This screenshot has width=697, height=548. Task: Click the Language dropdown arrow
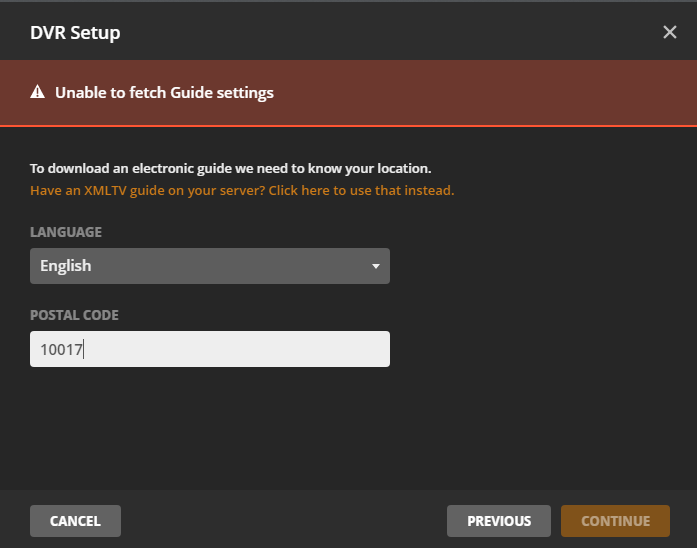click(x=375, y=267)
